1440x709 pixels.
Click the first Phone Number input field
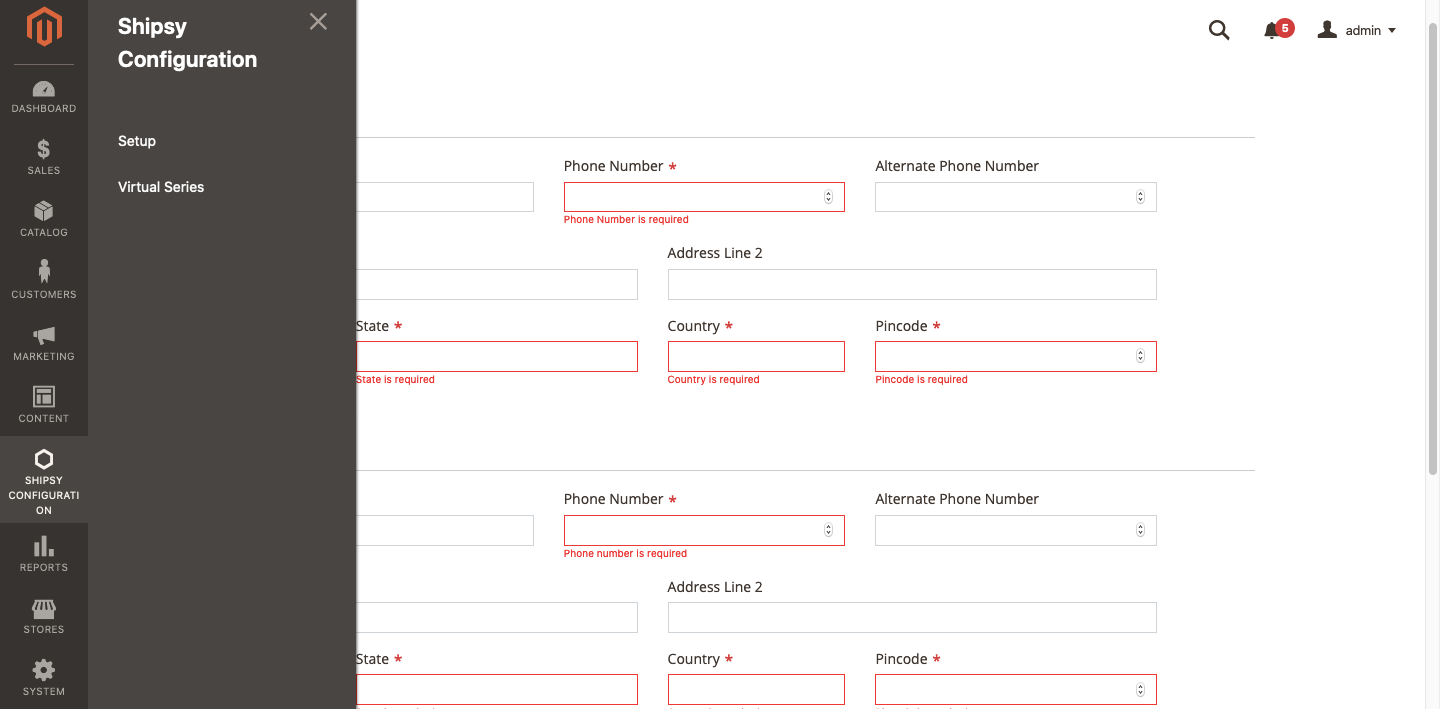pyautogui.click(x=692, y=197)
